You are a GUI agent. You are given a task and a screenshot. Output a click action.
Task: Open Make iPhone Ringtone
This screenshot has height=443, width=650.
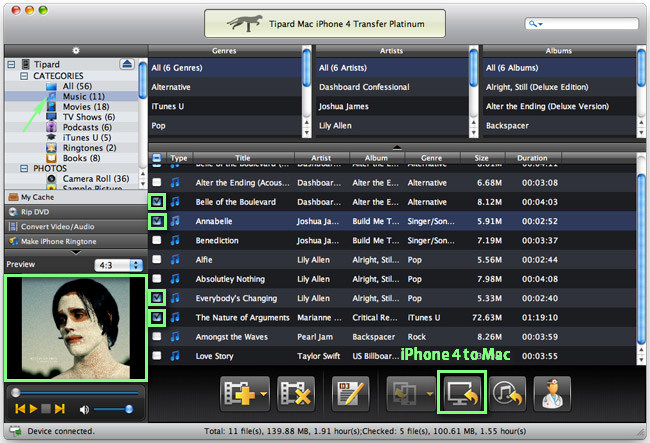75,242
